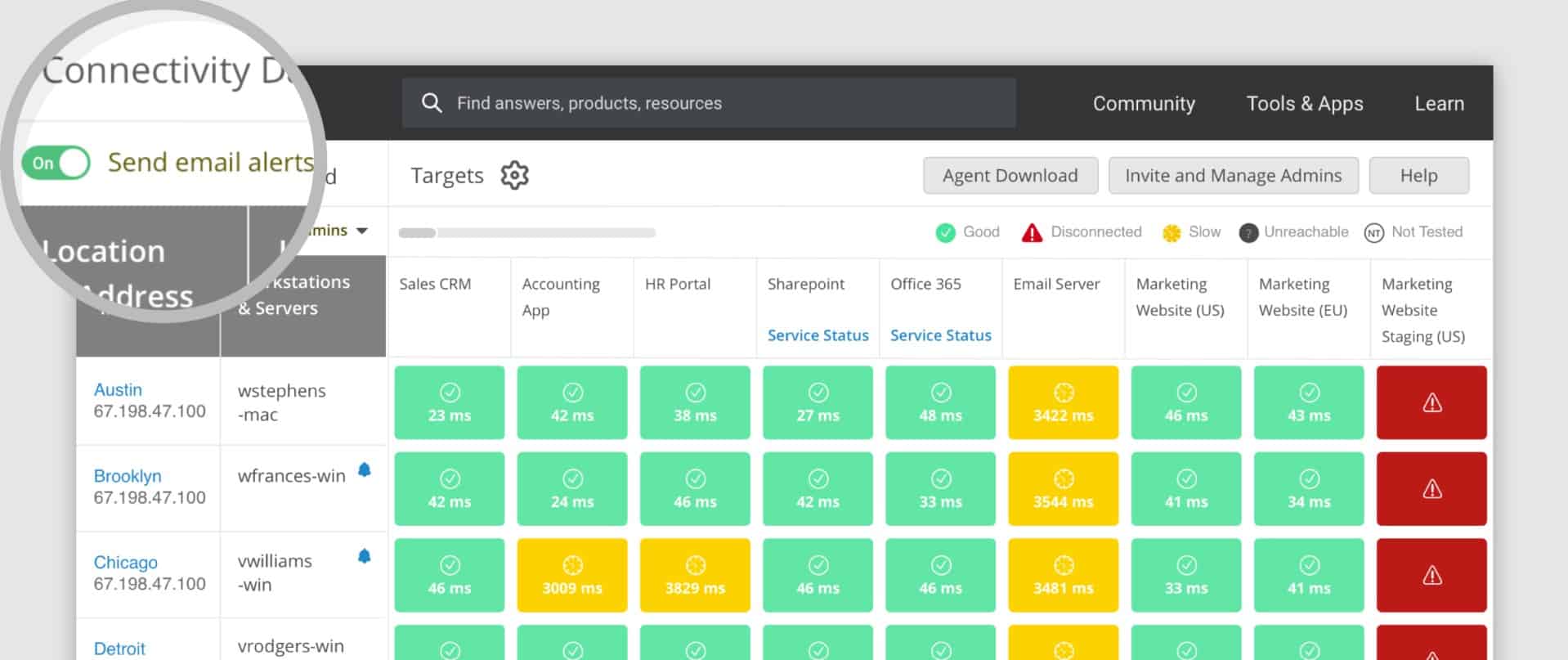Open Sharepoint Service Status link

point(818,335)
